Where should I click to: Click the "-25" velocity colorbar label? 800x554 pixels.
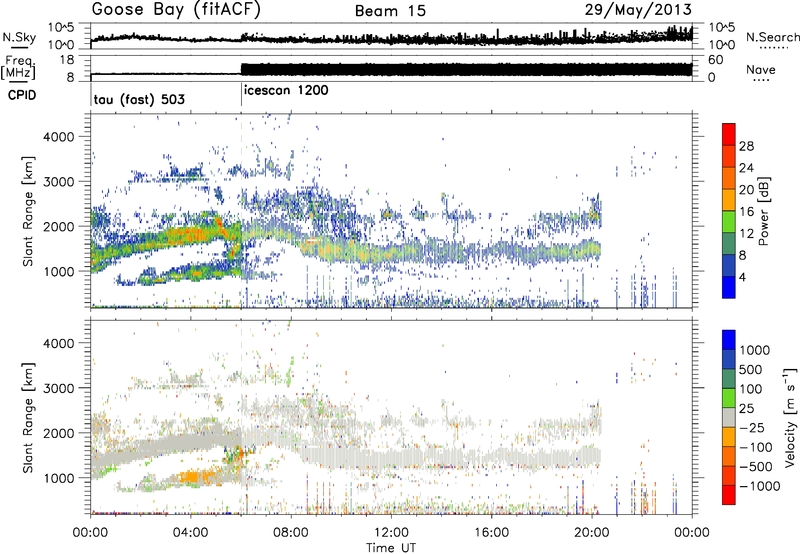pyautogui.click(x=752, y=428)
